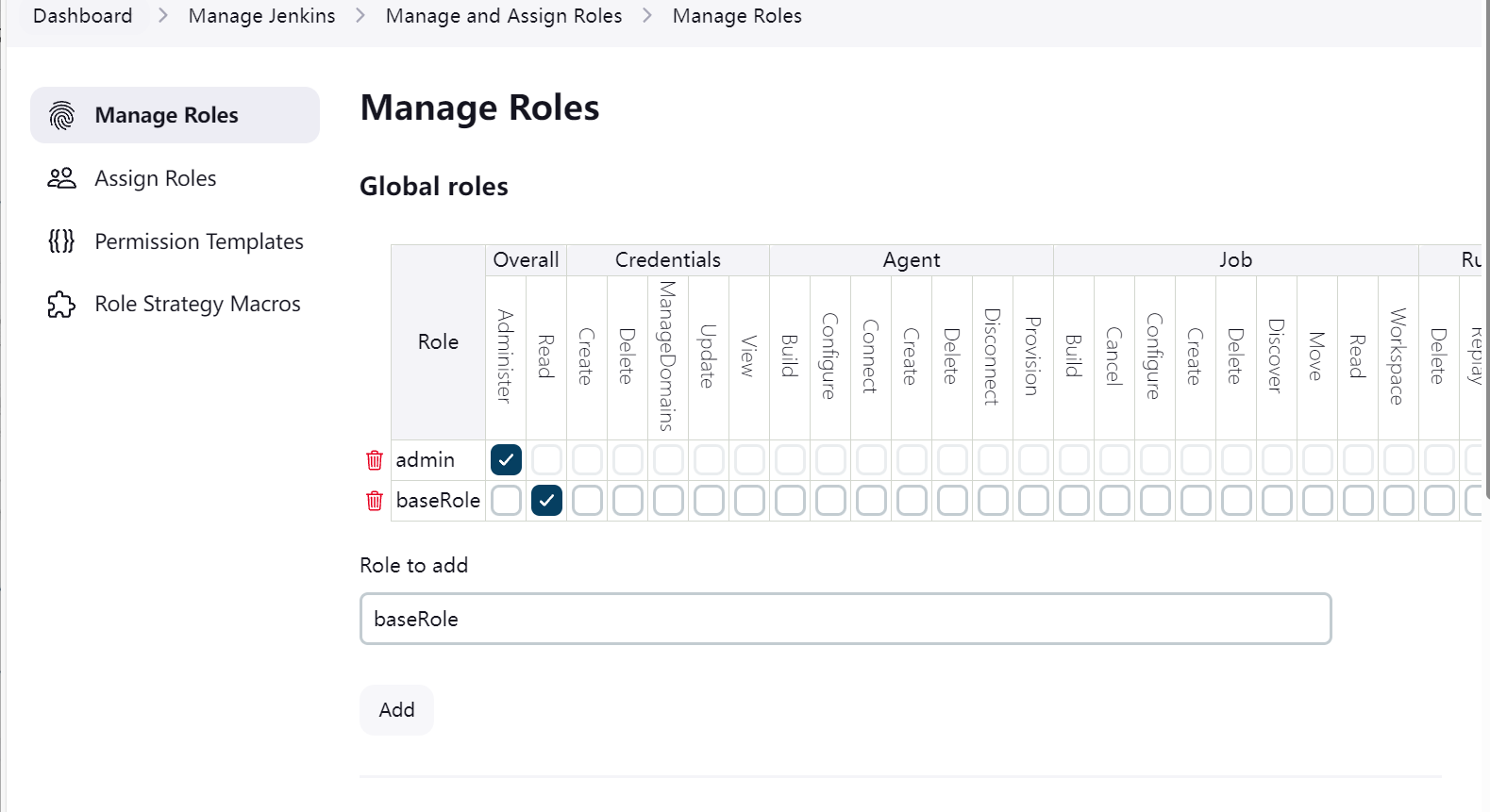Click the baseRole role name cell

click(x=438, y=501)
